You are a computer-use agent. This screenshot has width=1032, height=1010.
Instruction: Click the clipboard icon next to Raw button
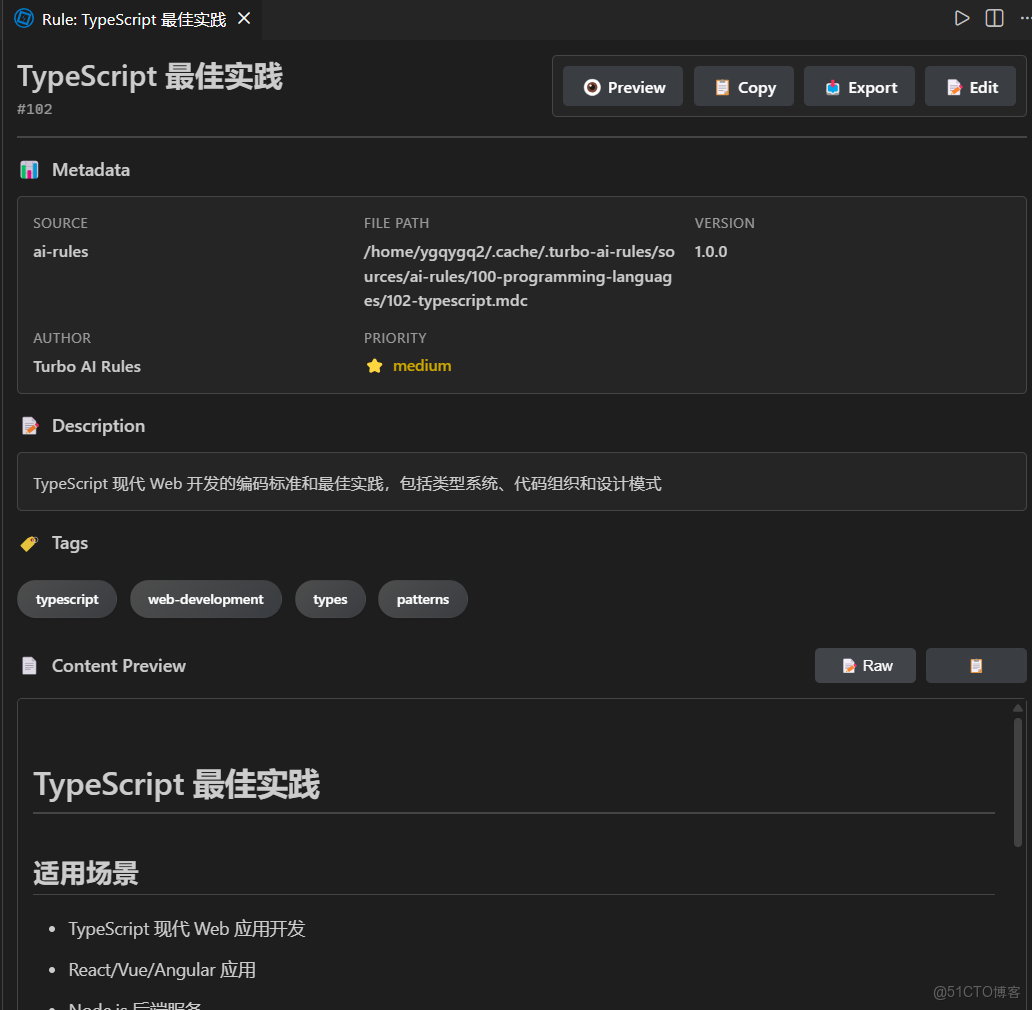(x=975, y=665)
